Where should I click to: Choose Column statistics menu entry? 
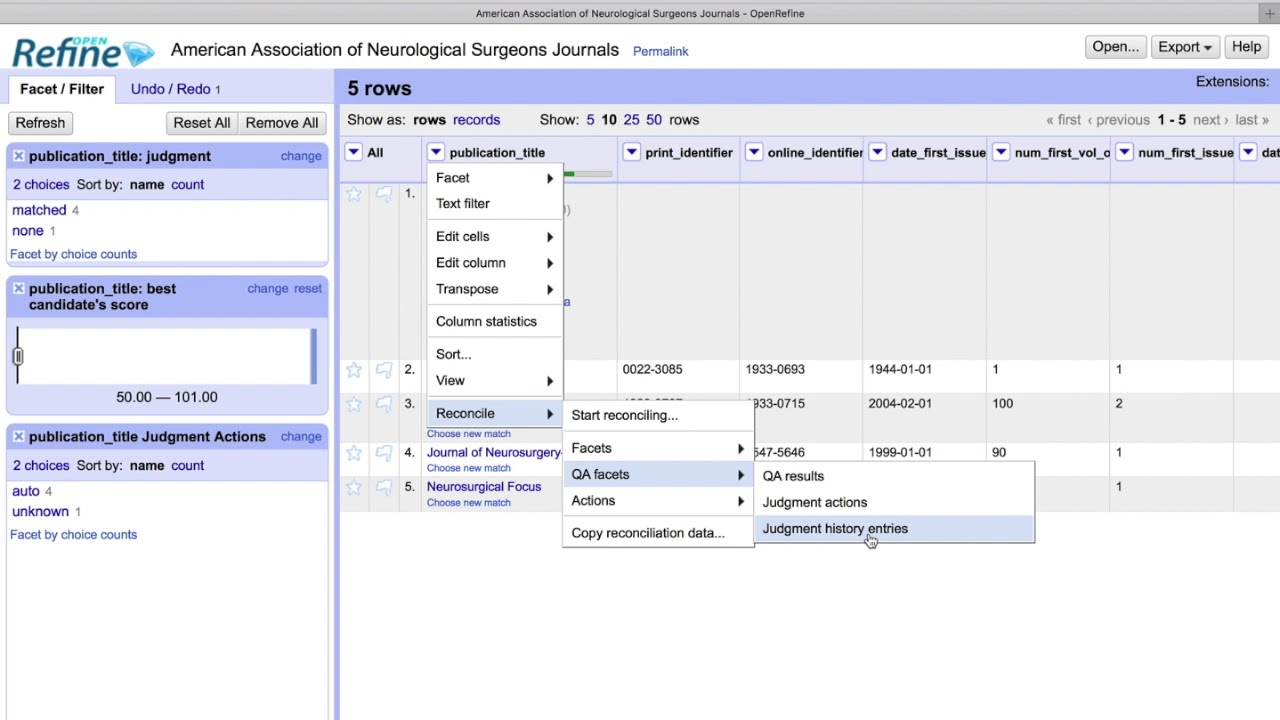[x=495, y=322]
